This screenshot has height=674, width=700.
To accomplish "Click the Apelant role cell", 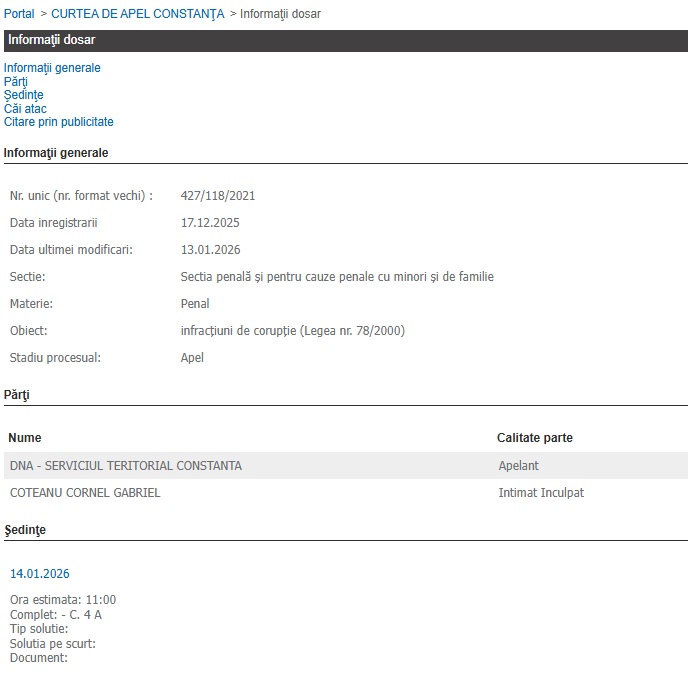I will click(x=519, y=466).
